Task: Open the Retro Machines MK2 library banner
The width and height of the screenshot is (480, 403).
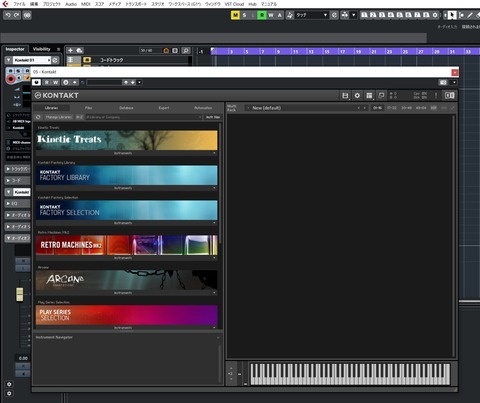Action: tap(127, 245)
